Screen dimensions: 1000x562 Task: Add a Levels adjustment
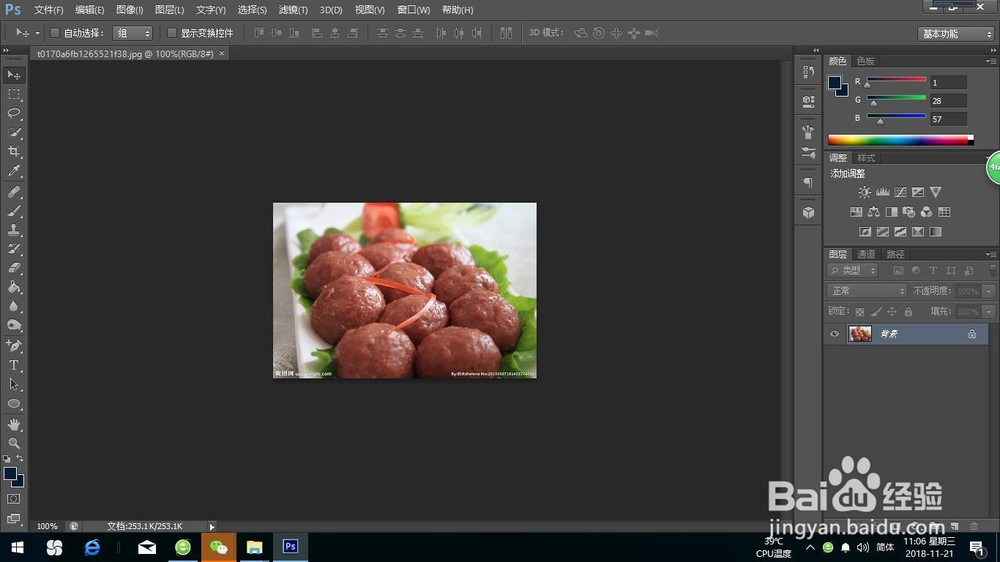click(x=882, y=192)
